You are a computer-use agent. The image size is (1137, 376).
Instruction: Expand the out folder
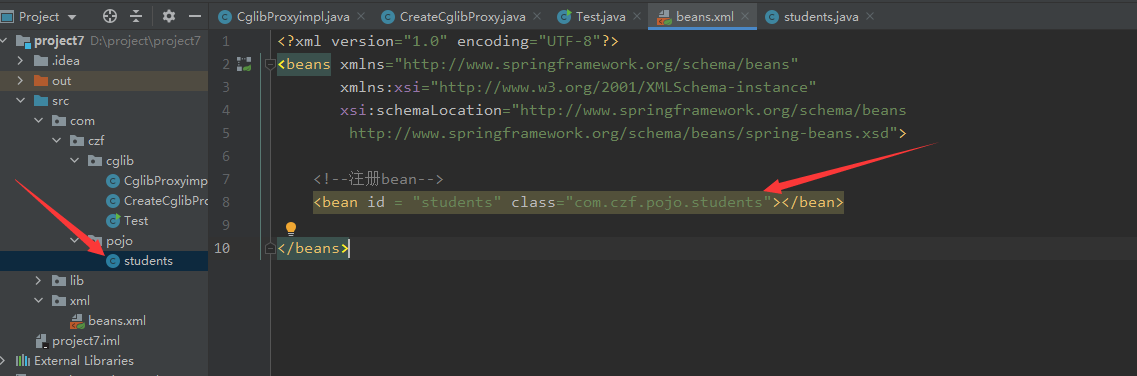tap(20, 80)
